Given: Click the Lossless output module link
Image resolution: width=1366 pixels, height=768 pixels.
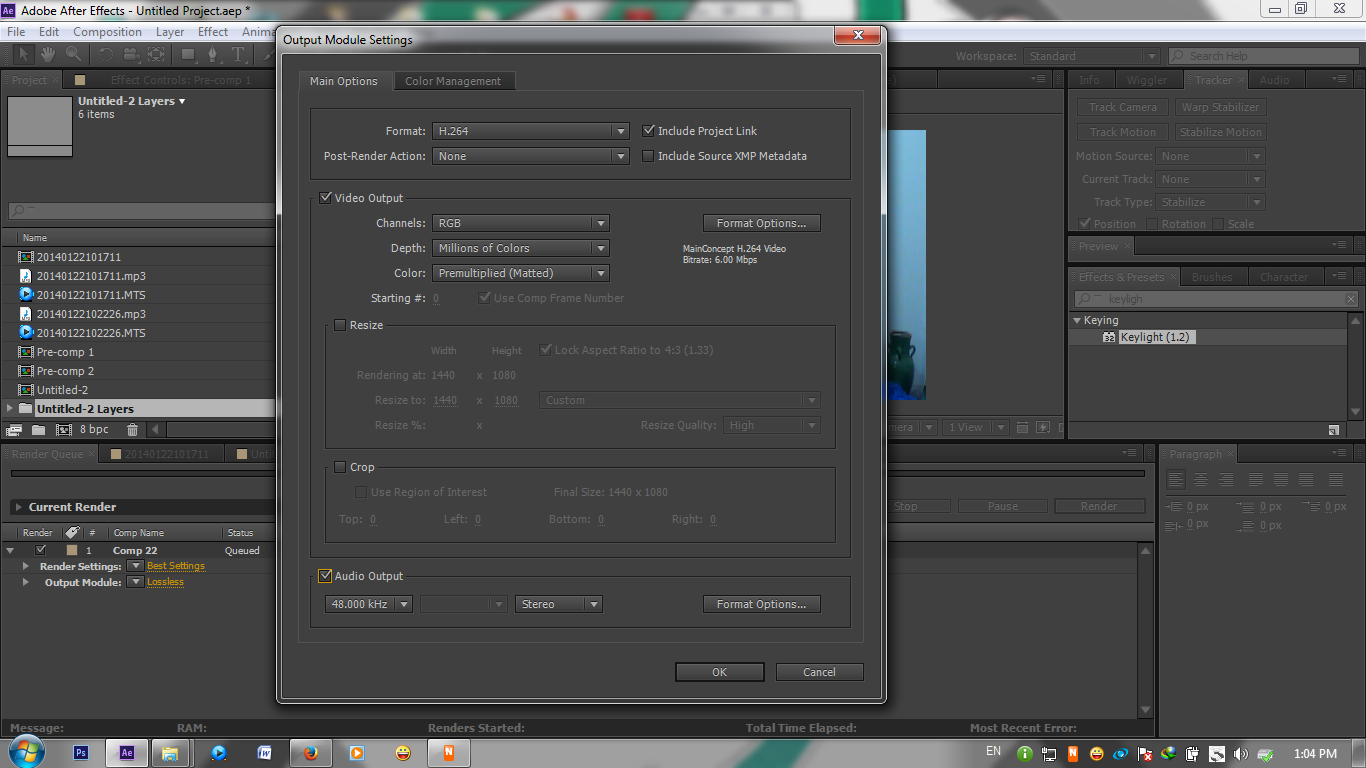Looking at the screenshot, I should click(165, 582).
